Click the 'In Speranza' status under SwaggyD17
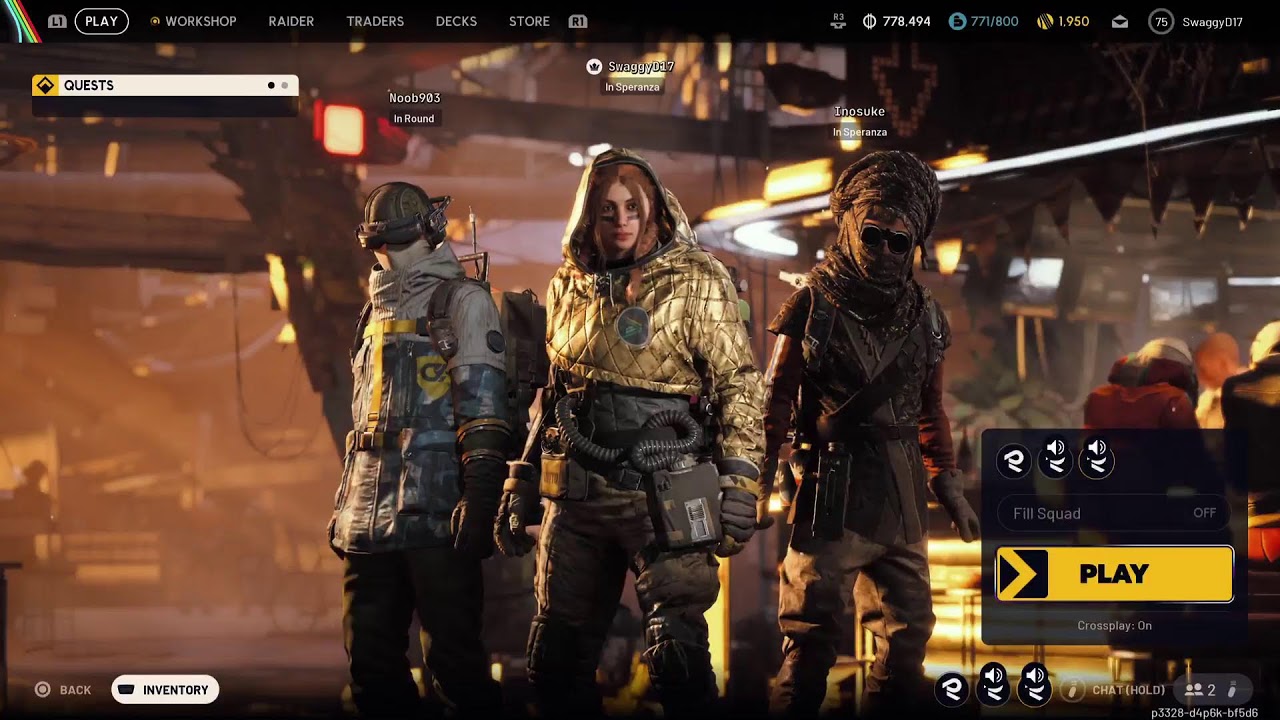Viewport: 1280px width, 720px height. point(632,87)
